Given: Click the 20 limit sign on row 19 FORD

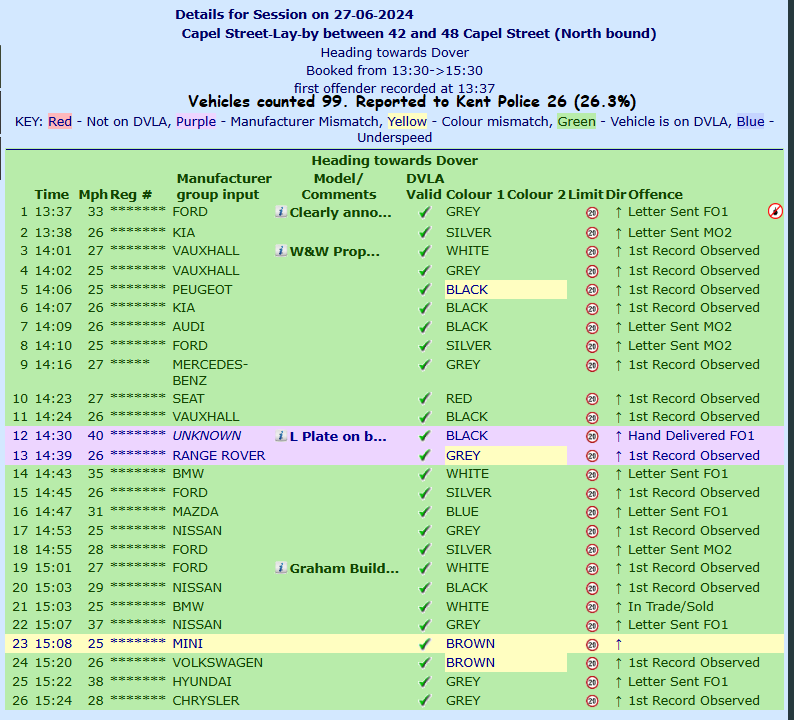Looking at the screenshot, I should coord(592,569).
